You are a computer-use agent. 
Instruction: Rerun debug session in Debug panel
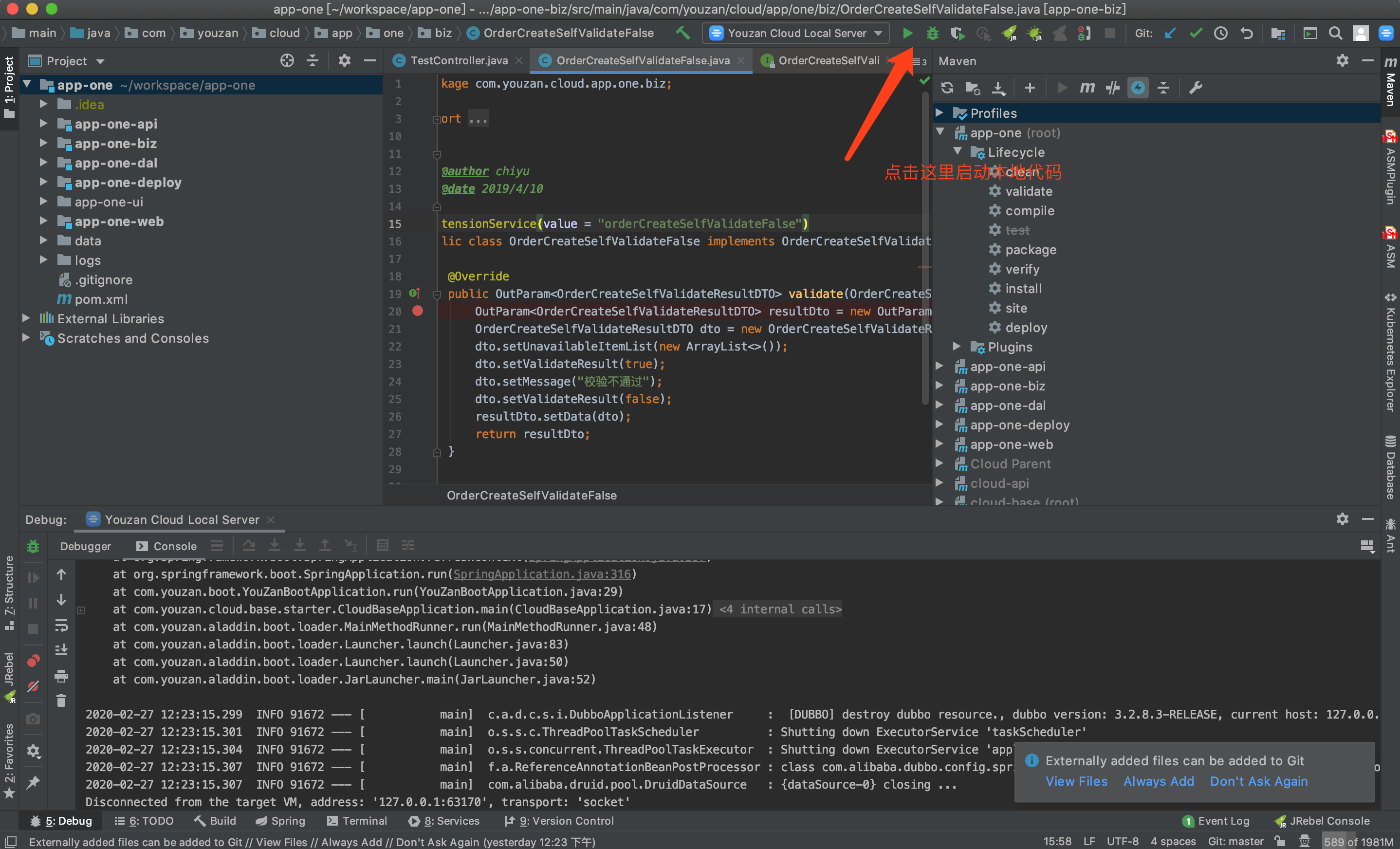(x=33, y=546)
